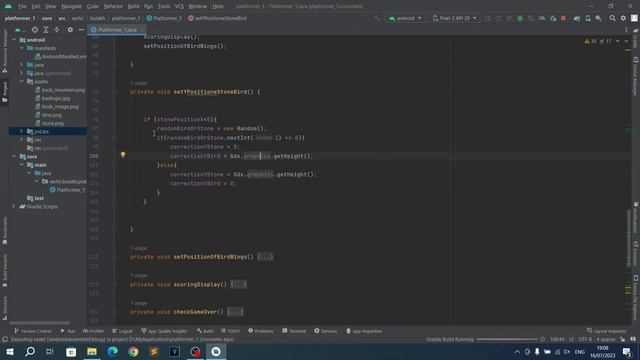Click the Search Everywhere magnifier icon

coord(612,18)
